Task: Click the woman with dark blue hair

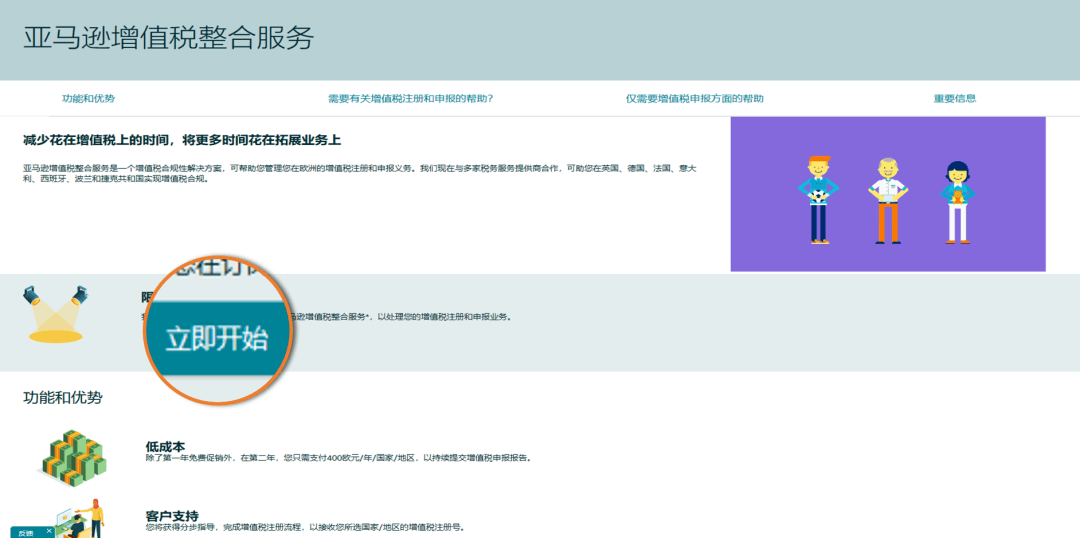Action: [957, 200]
